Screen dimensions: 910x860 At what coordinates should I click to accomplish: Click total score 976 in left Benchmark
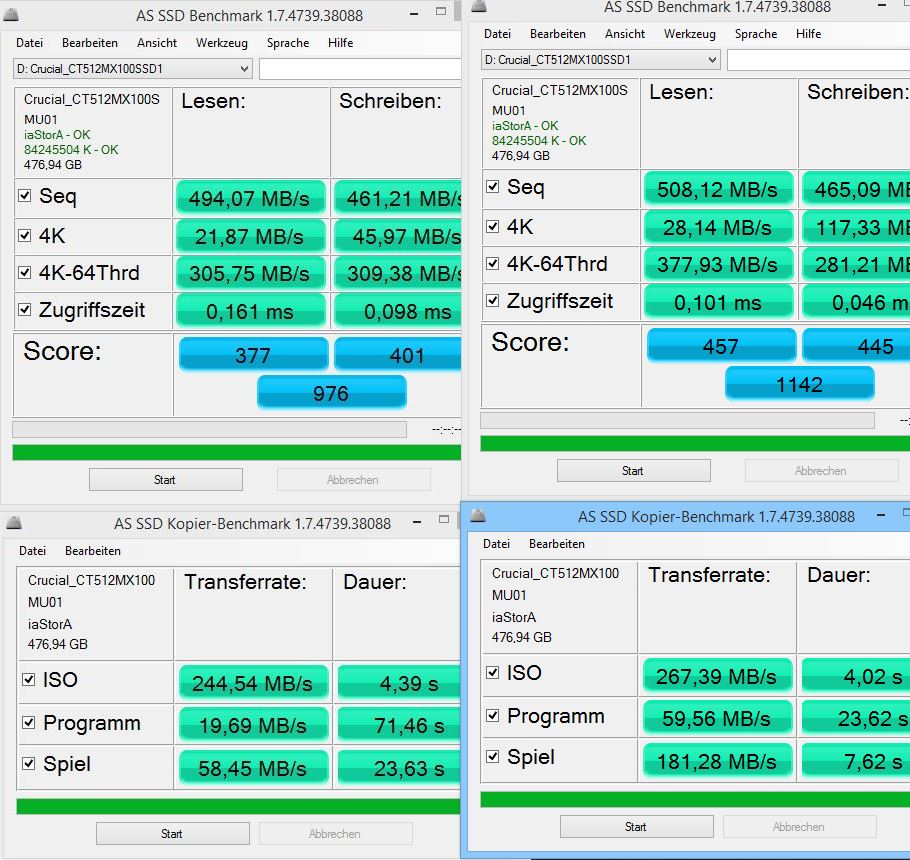pos(331,393)
